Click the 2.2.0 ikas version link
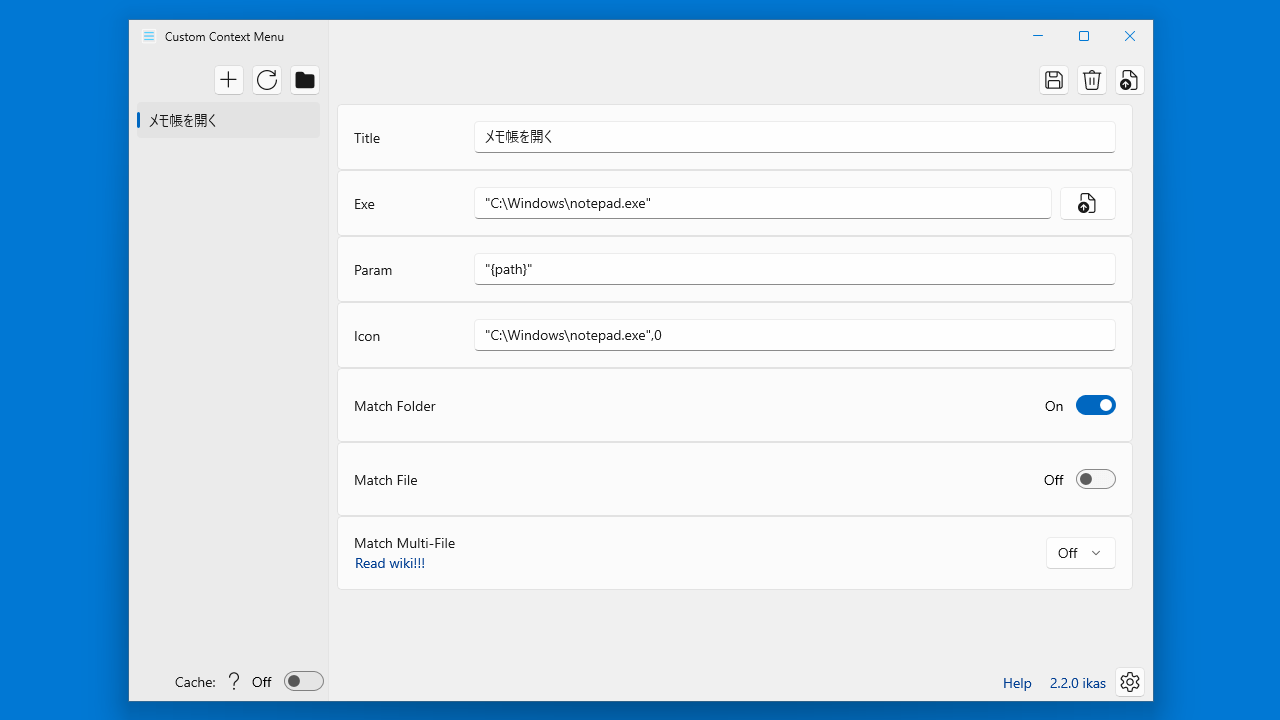 (1078, 683)
